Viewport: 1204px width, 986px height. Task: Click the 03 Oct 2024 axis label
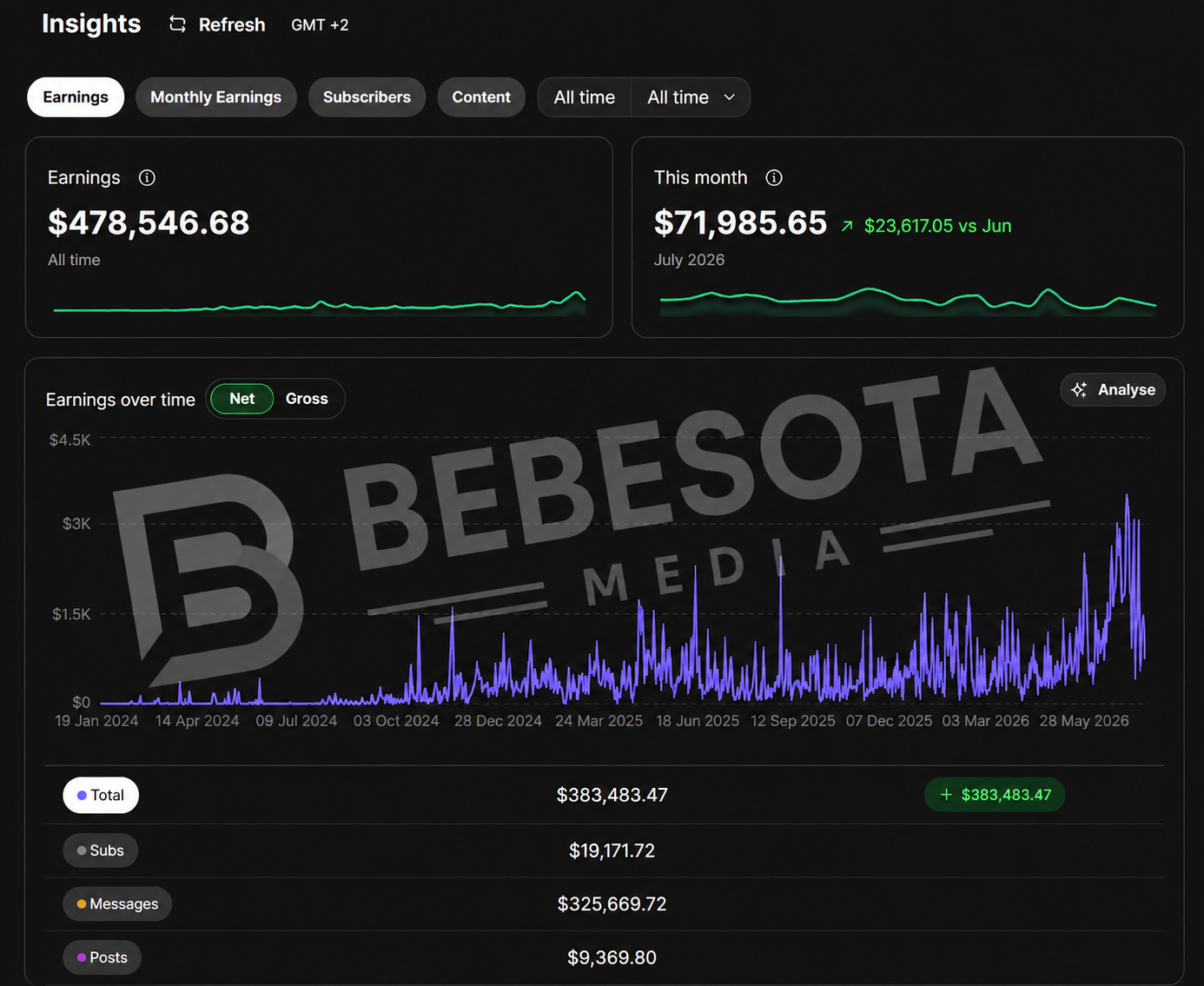pyautogui.click(x=396, y=721)
